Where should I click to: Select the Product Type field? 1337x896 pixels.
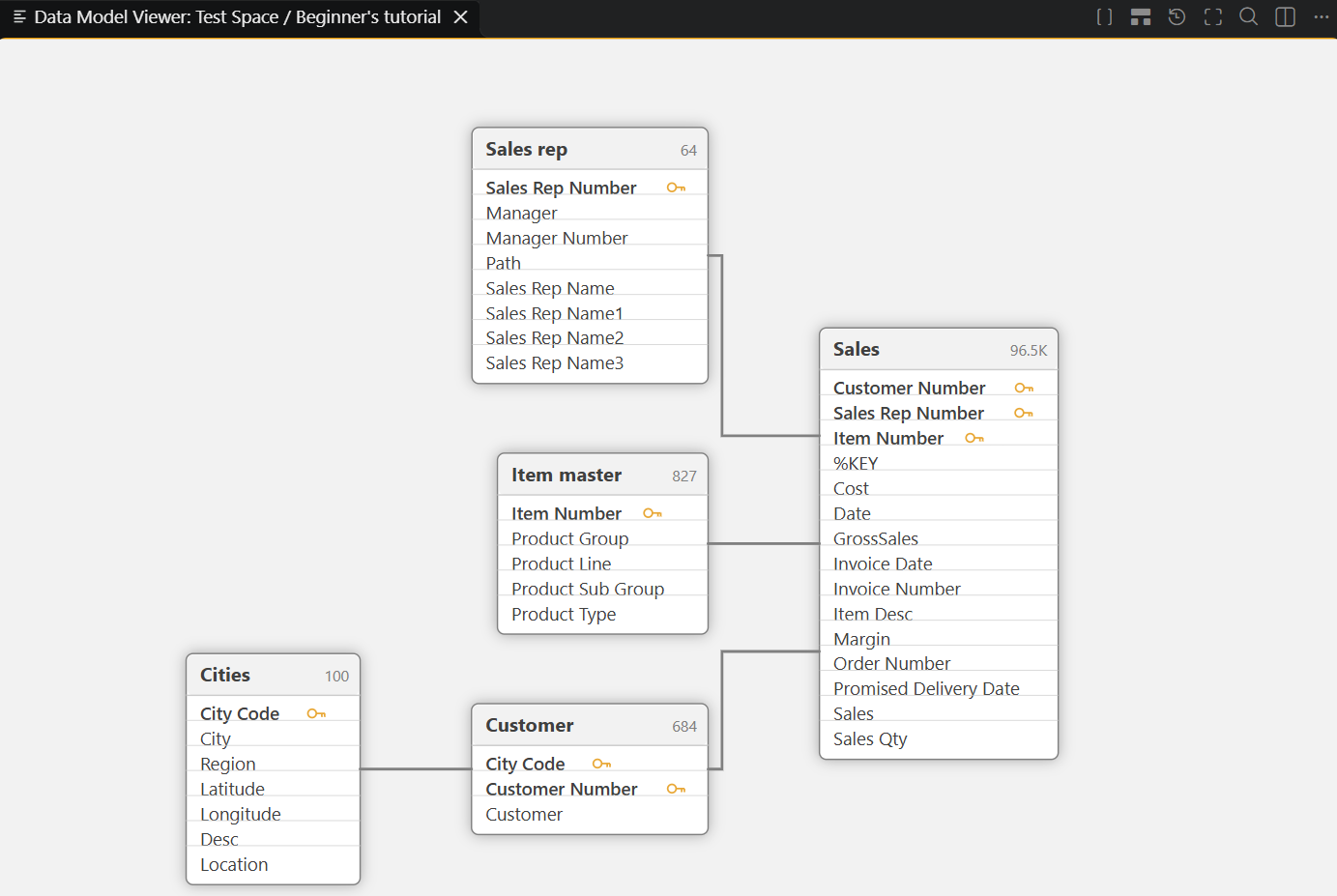click(x=602, y=614)
